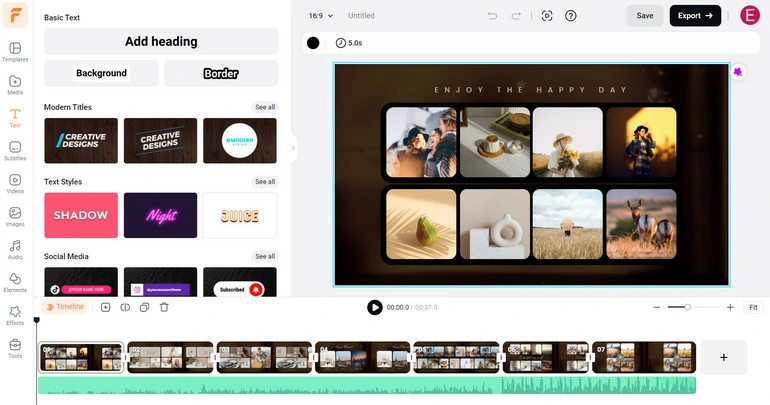Click the preview capture icon in top bar

(547, 16)
